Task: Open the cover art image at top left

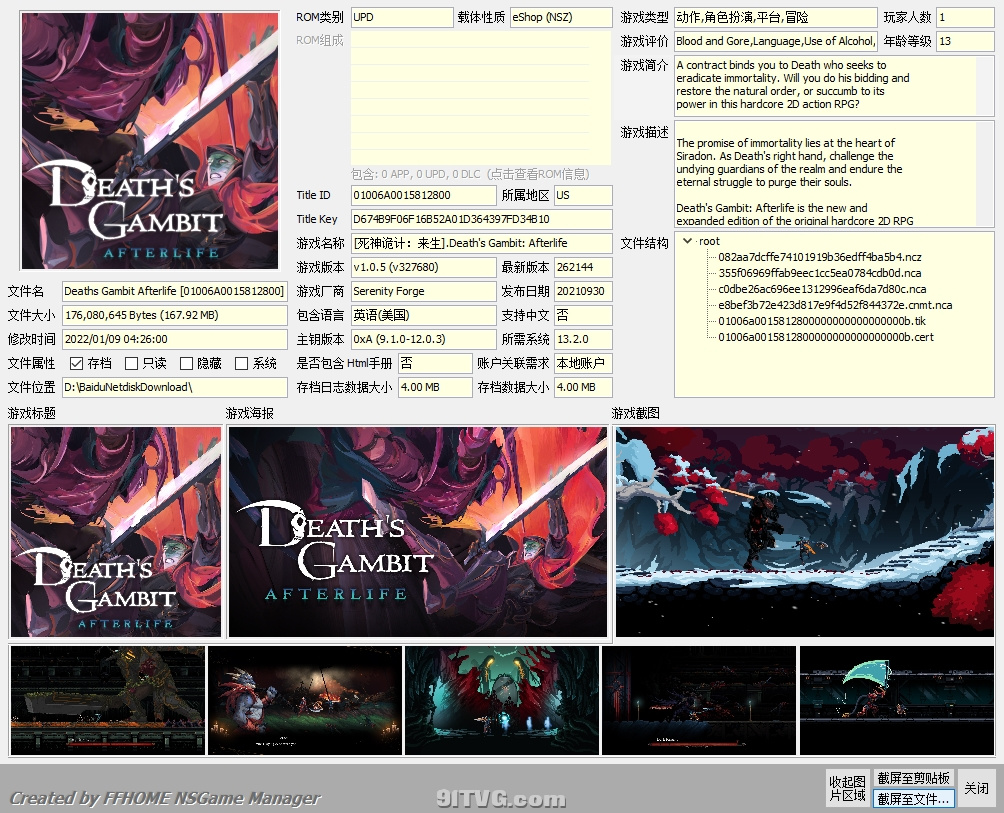Action: 150,141
